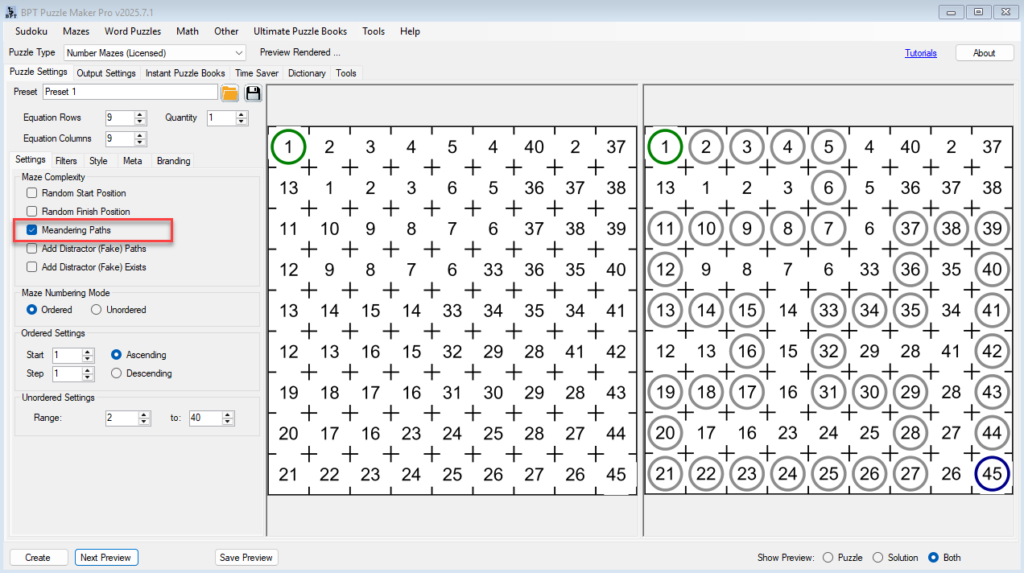Click the green start circle in puzzle preview
1024x573 pixels.
pyautogui.click(x=288, y=147)
